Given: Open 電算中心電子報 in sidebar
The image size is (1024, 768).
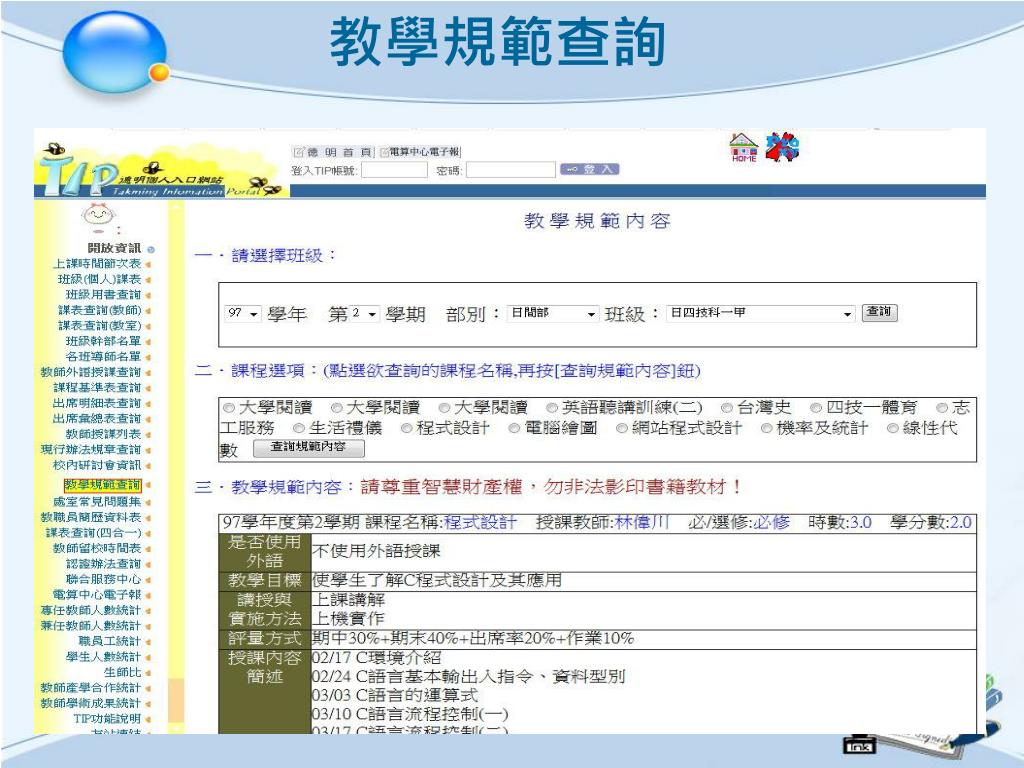Looking at the screenshot, I should coord(97,595).
